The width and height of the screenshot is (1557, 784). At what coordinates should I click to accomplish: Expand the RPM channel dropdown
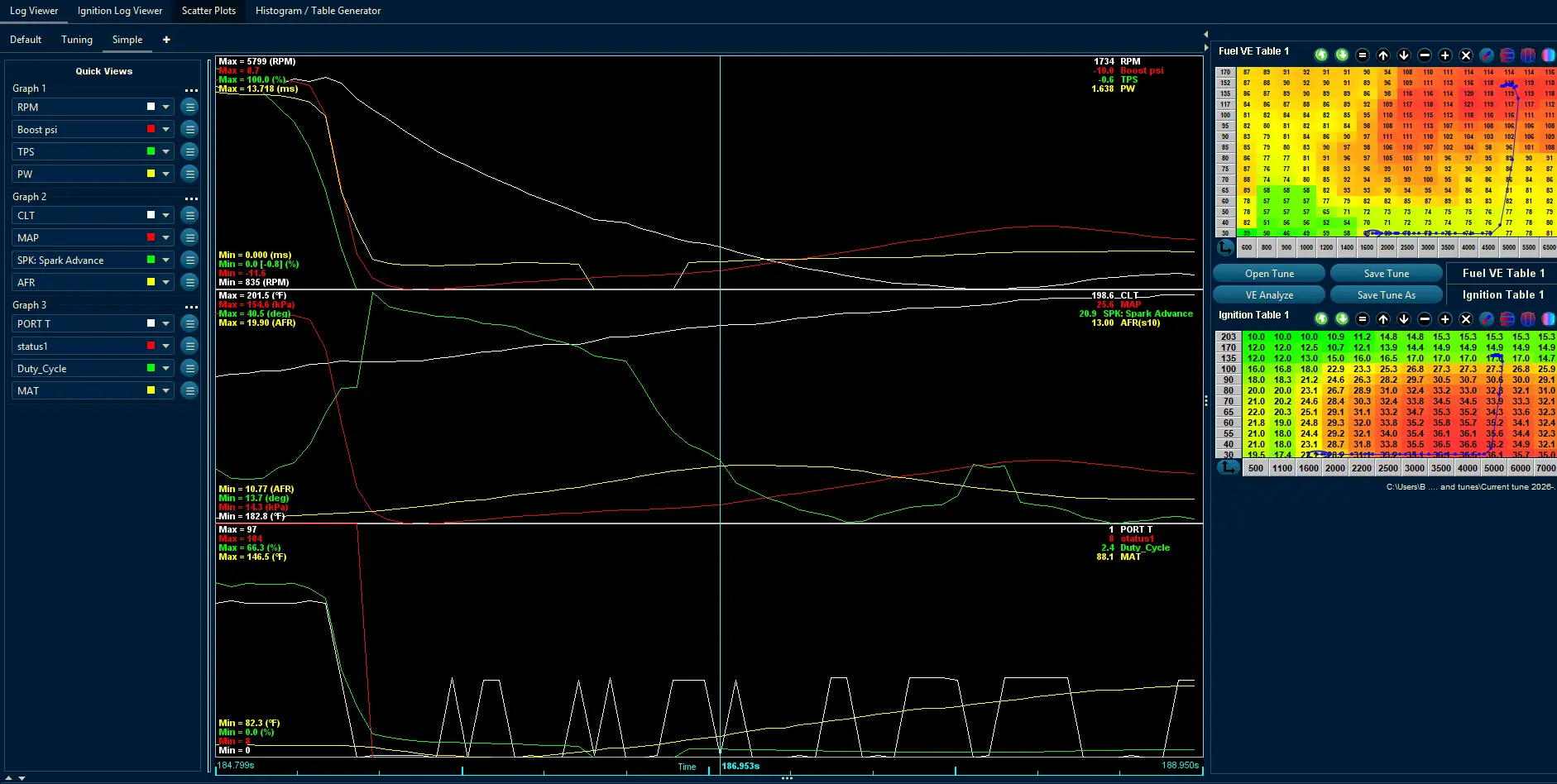click(x=166, y=107)
